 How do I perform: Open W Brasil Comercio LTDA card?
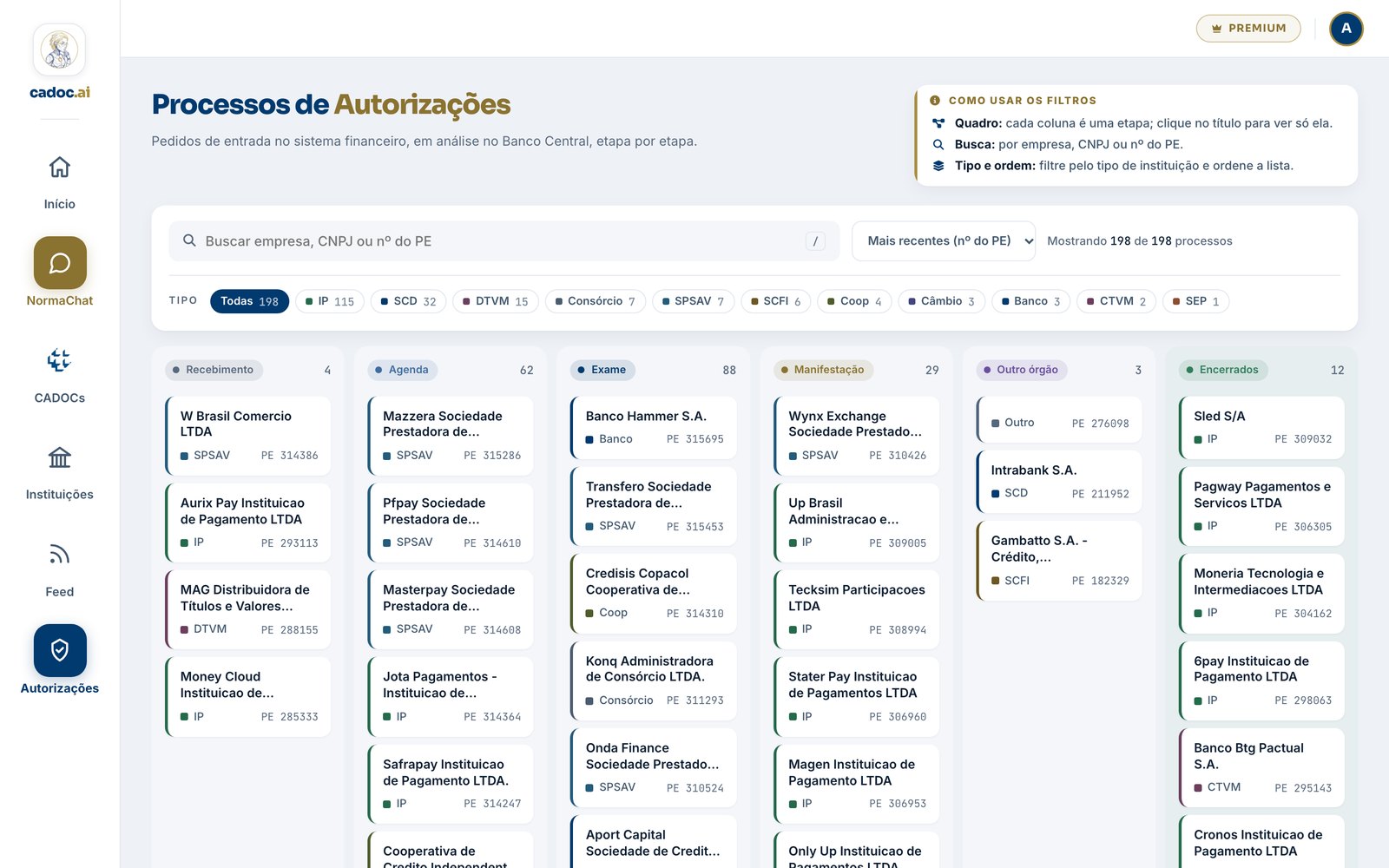(x=248, y=436)
